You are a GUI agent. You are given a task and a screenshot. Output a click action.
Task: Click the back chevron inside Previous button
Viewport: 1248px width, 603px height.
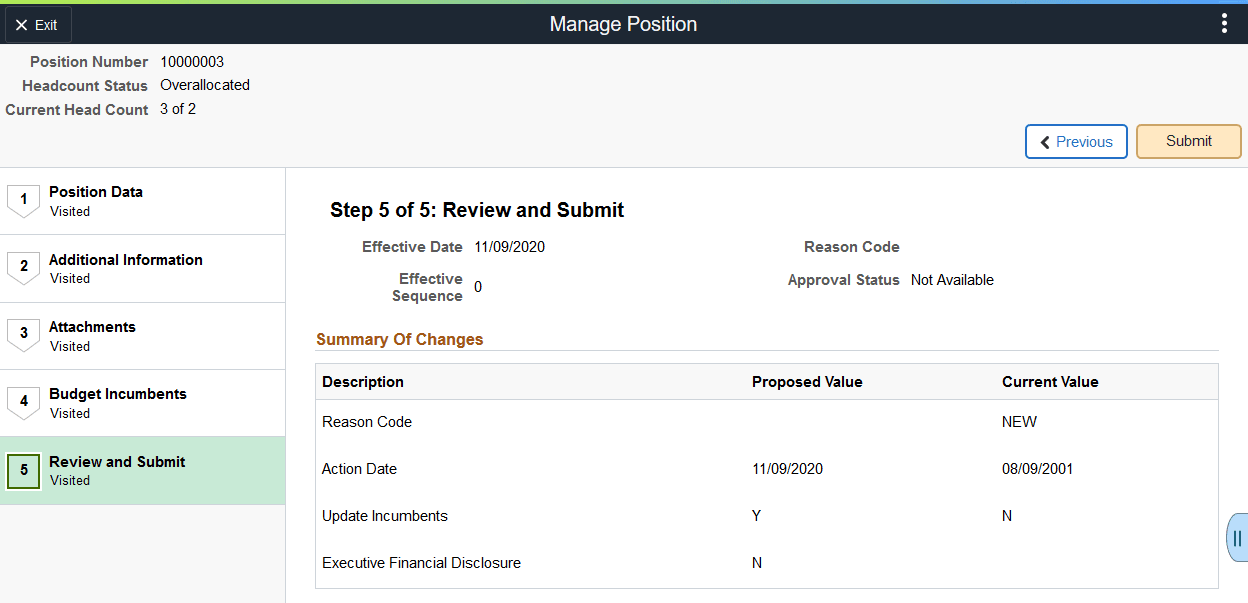pyautogui.click(x=1044, y=141)
